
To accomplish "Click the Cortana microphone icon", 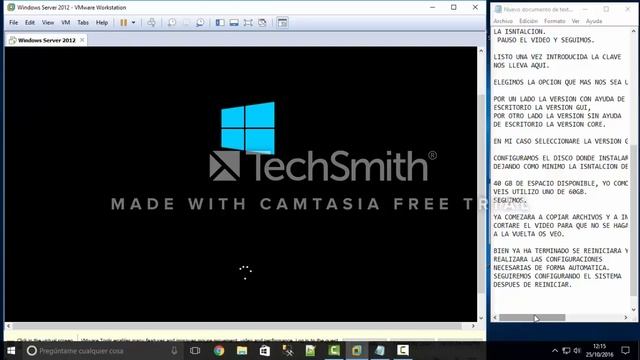I will [174, 351].
